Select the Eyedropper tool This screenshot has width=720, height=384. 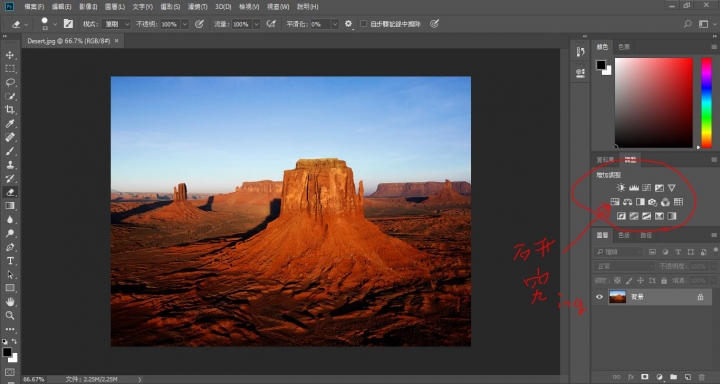pyautogui.click(x=10, y=124)
